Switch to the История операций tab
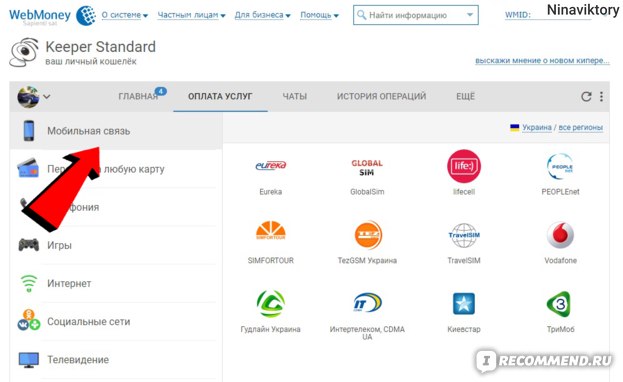The image size is (623, 382). pyautogui.click(x=381, y=97)
